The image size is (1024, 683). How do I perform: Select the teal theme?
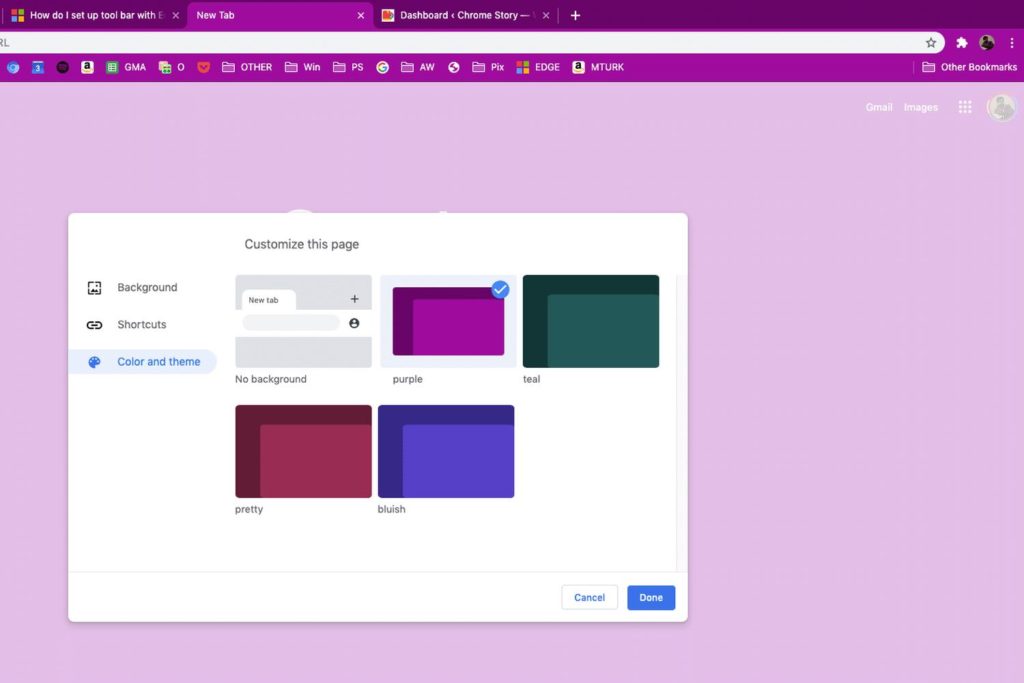(x=590, y=320)
